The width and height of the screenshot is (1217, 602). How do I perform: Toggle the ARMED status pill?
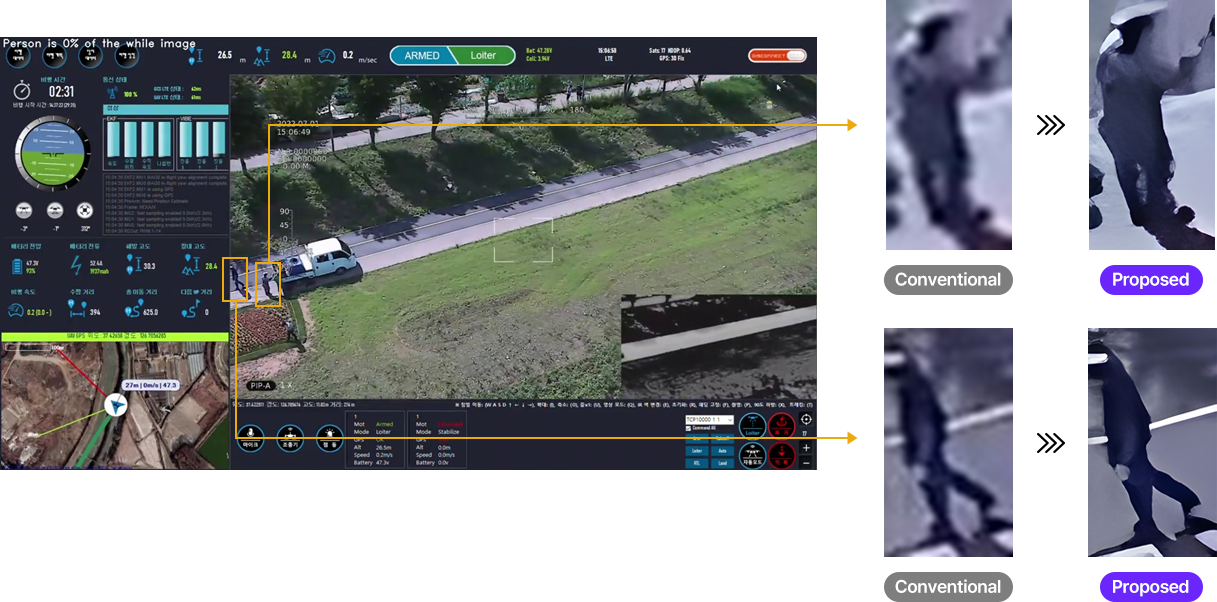pos(421,56)
